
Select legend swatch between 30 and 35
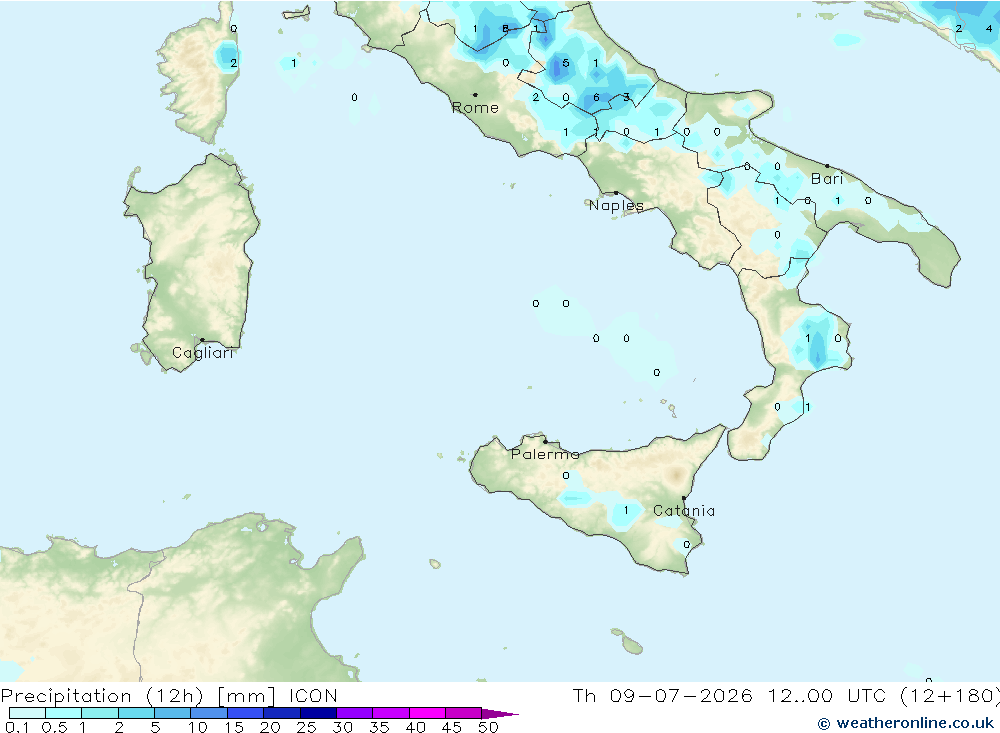pos(355,713)
